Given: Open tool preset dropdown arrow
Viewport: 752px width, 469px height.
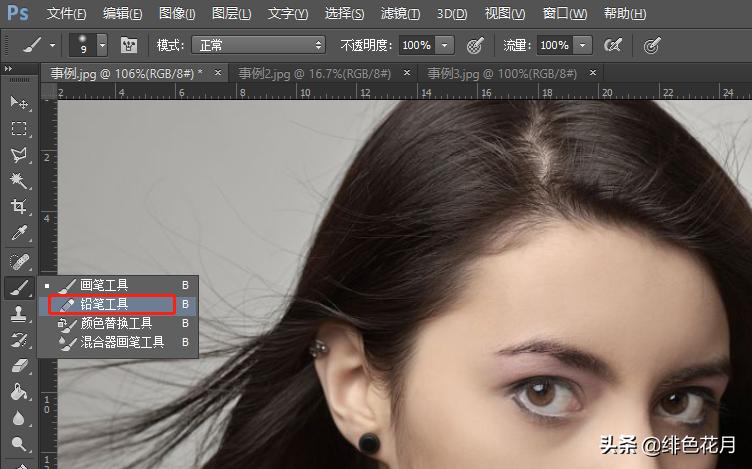Looking at the screenshot, I should coord(52,46).
